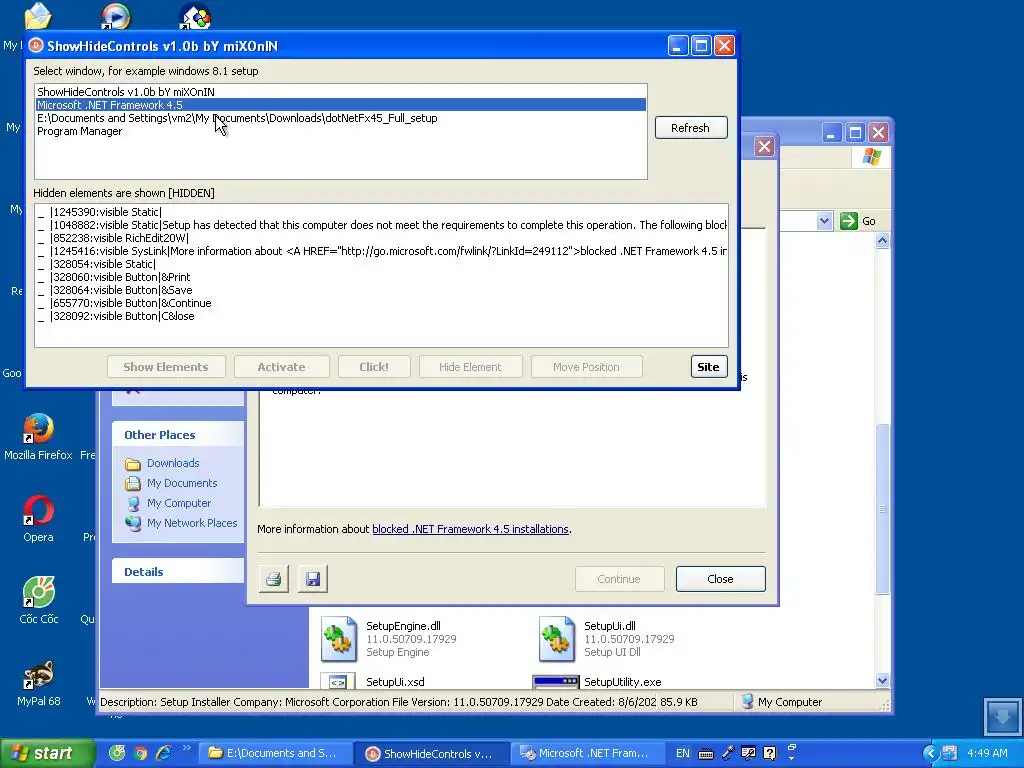Click the Hide Element button
Screen dimensions: 1024x768
coord(470,367)
